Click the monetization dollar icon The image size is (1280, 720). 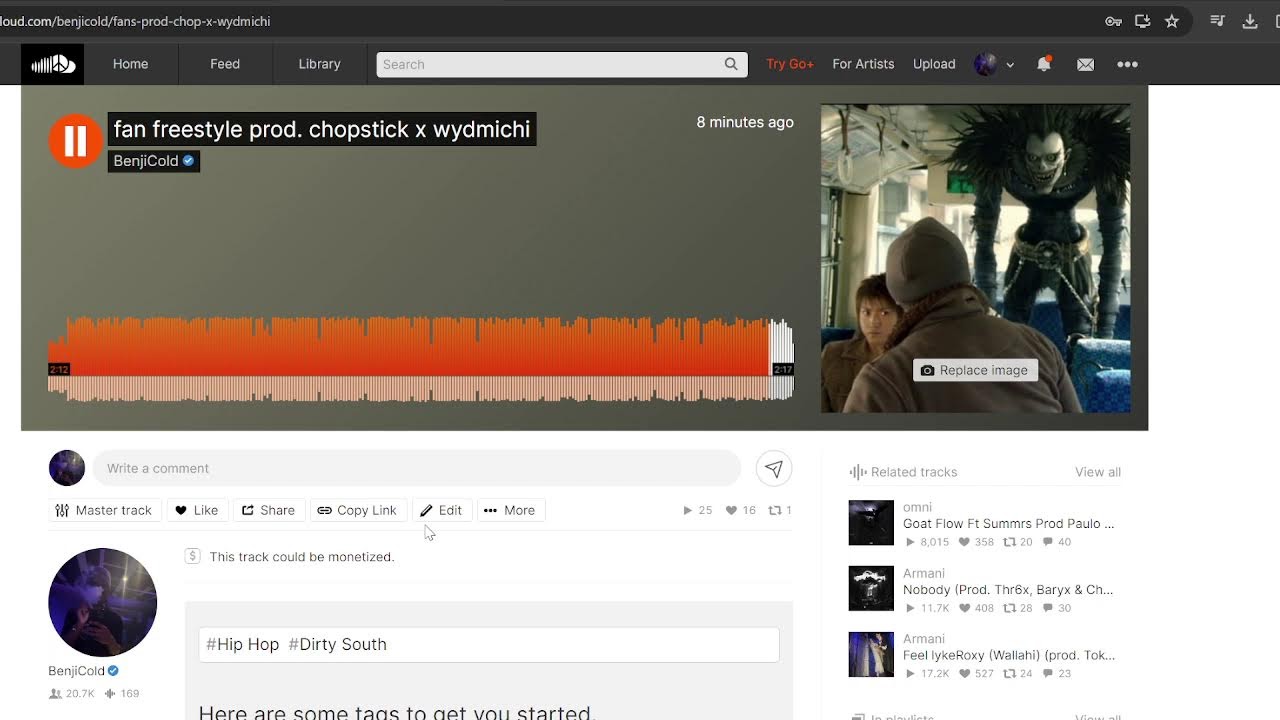pos(193,556)
